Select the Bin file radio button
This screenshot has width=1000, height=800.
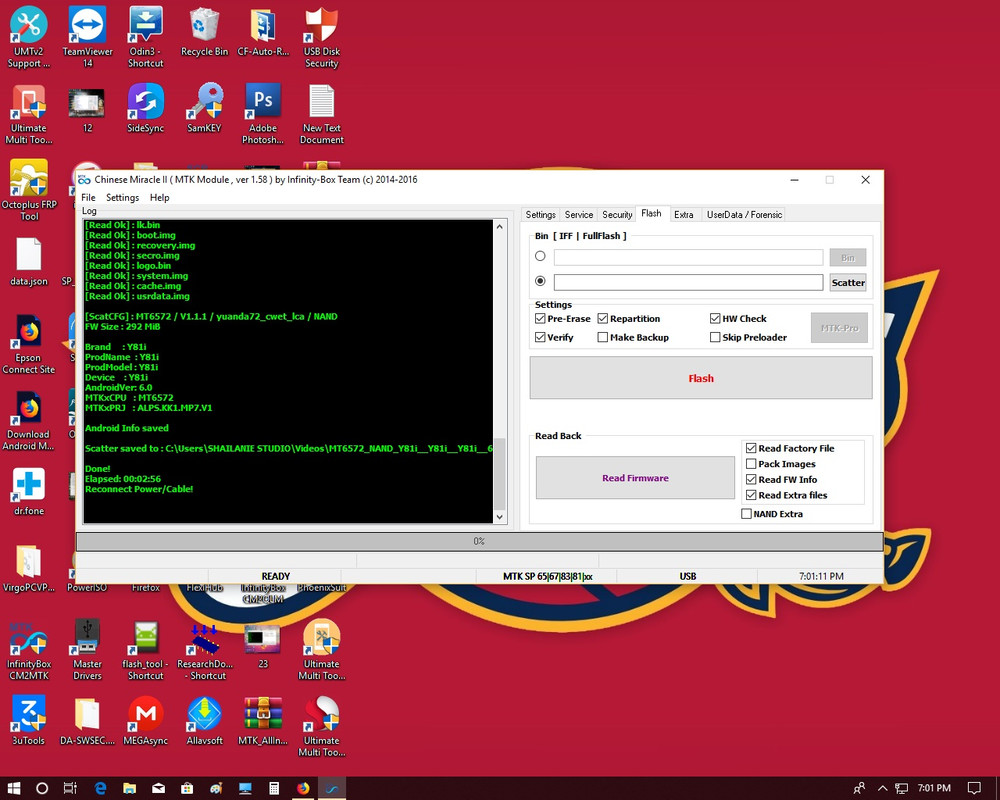pos(540,256)
